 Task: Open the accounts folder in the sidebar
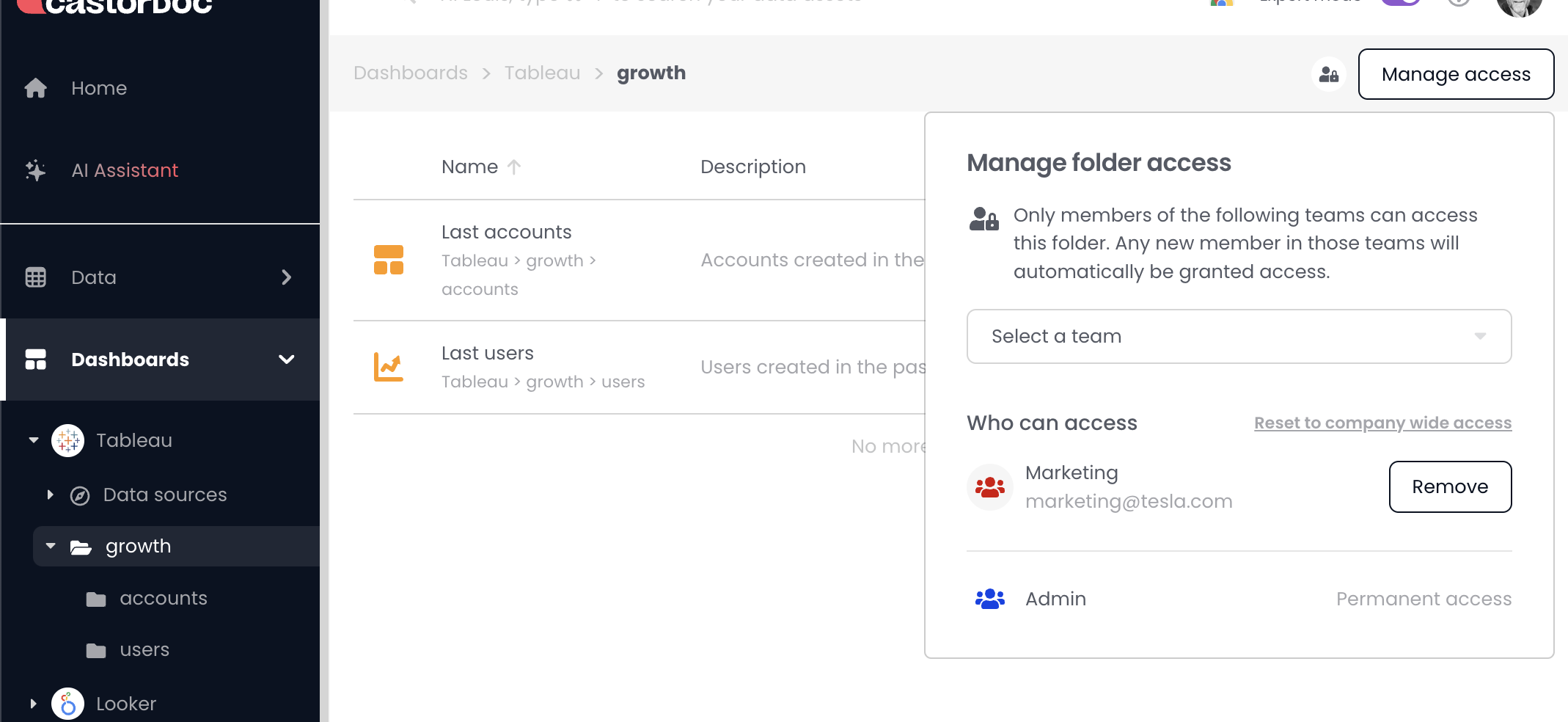[x=163, y=599]
